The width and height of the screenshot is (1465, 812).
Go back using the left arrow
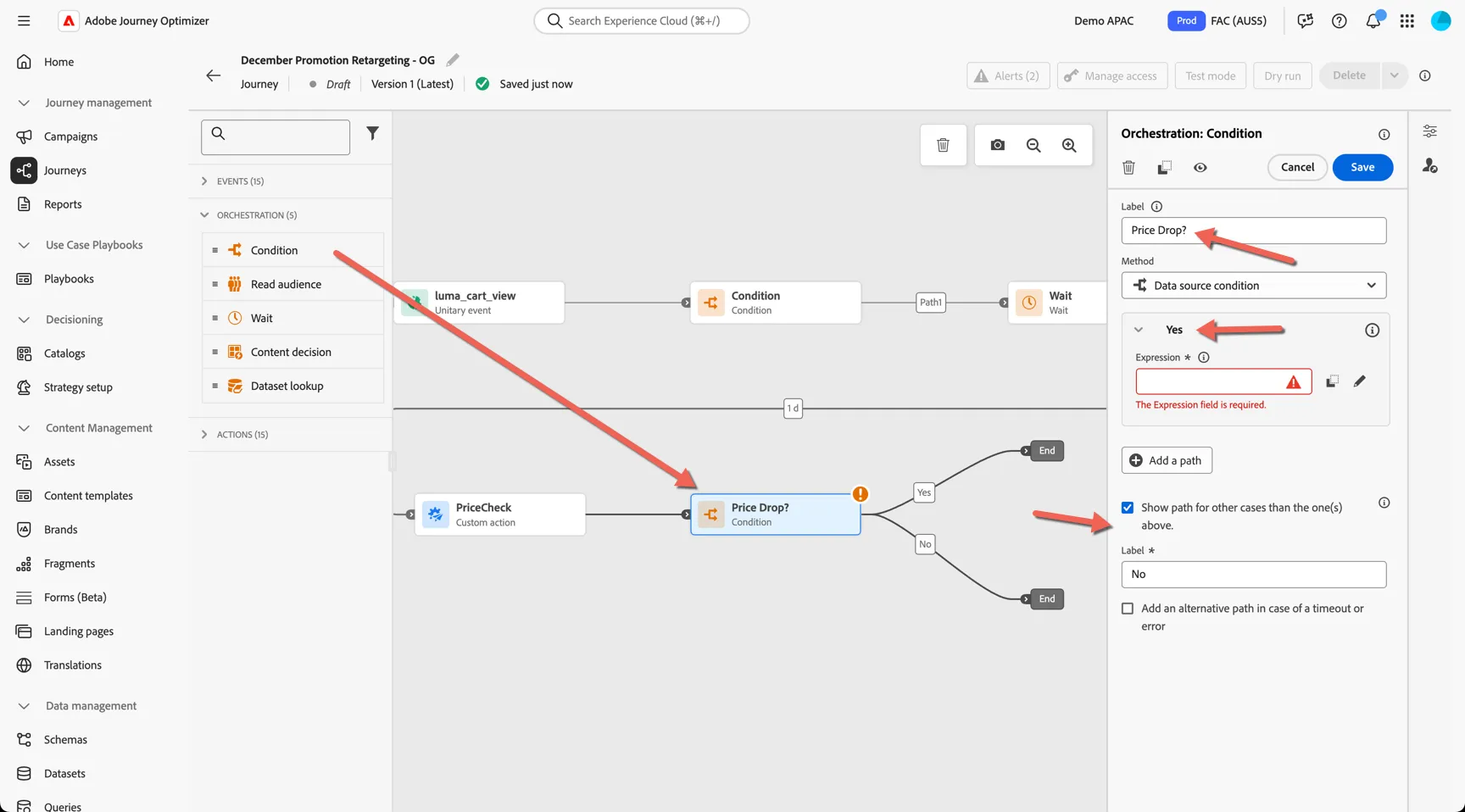point(213,75)
